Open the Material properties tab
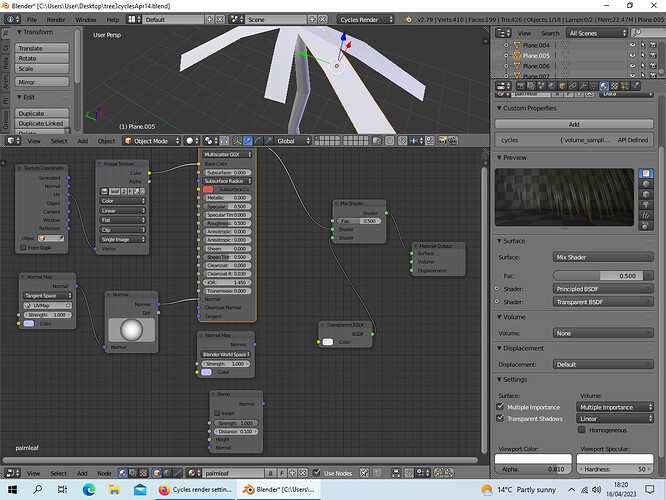The width and height of the screenshot is (666, 500). [x=604, y=86]
